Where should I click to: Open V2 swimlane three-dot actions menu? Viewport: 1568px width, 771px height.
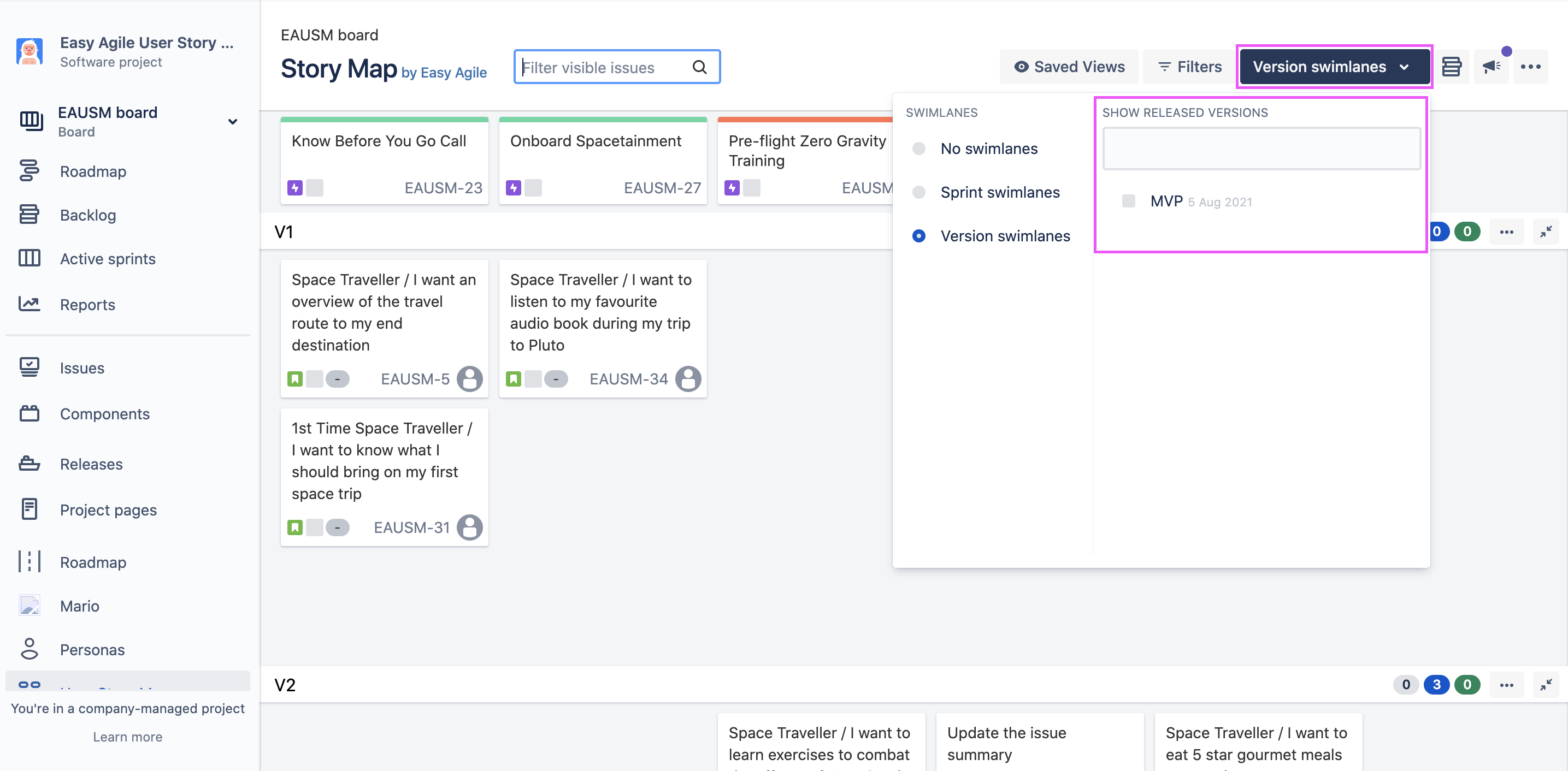point(1506,685)
